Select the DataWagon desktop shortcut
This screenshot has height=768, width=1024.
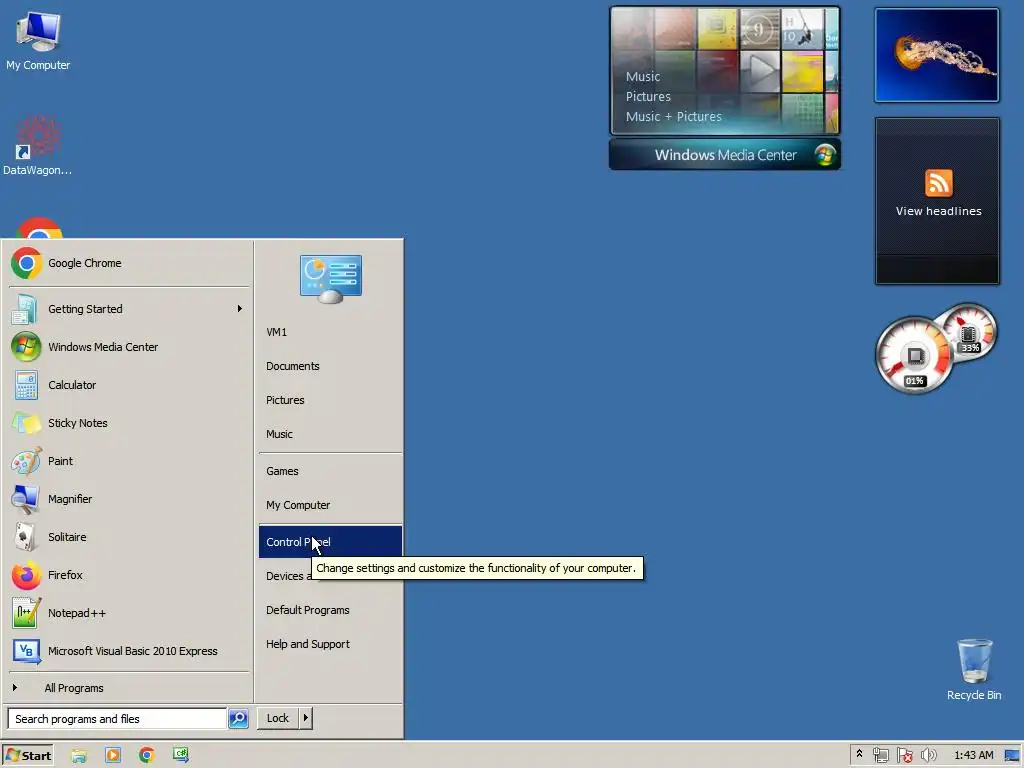tap(37, 146)
